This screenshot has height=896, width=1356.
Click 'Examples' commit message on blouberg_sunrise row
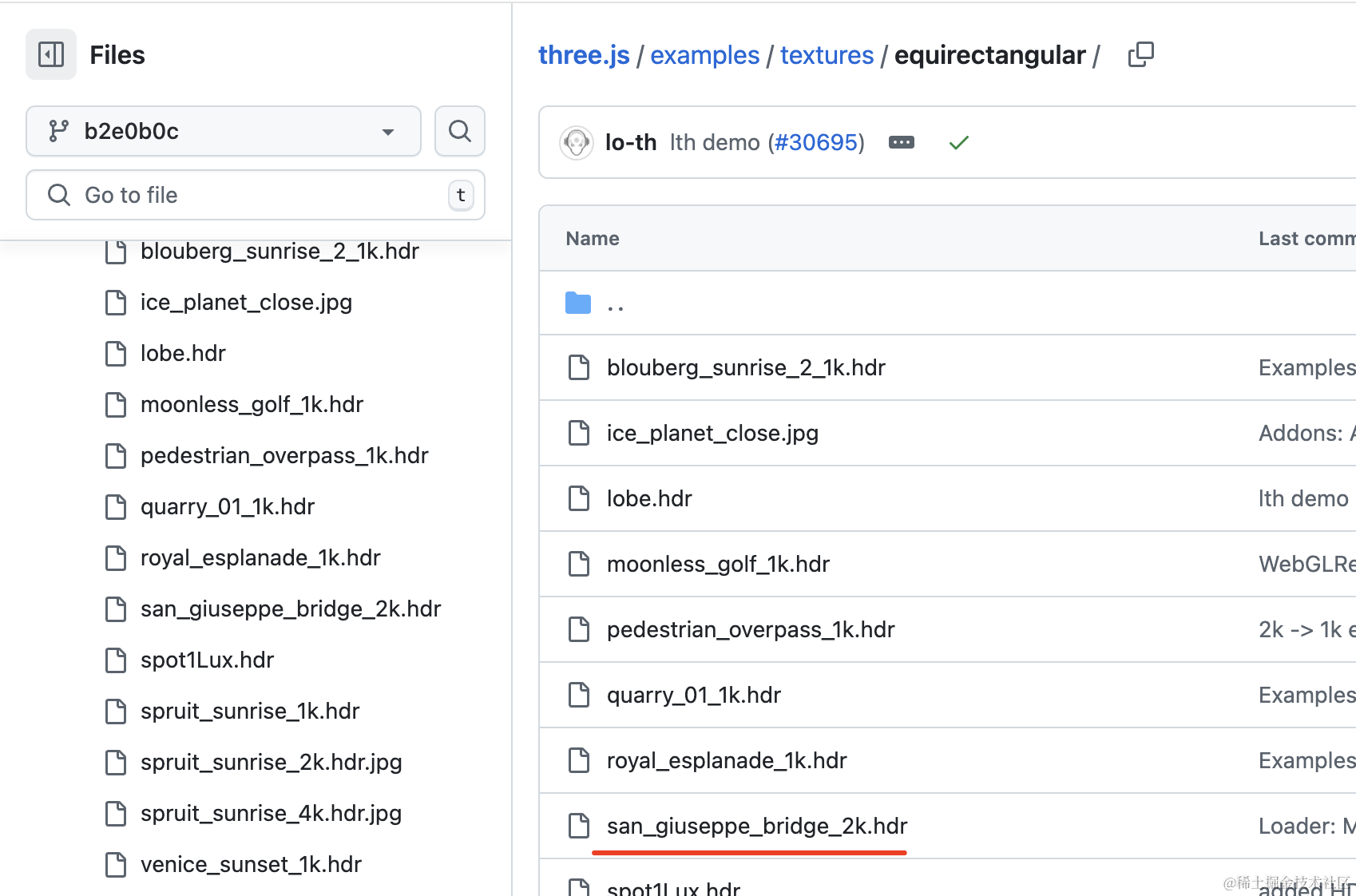(x=1307, y=367)
